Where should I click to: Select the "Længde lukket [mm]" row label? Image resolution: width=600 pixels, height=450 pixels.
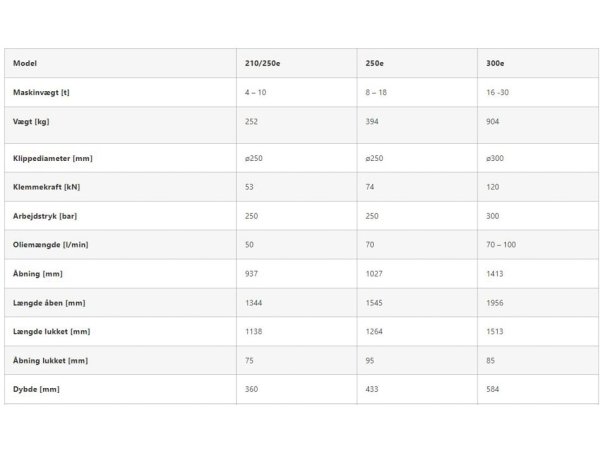51,331
